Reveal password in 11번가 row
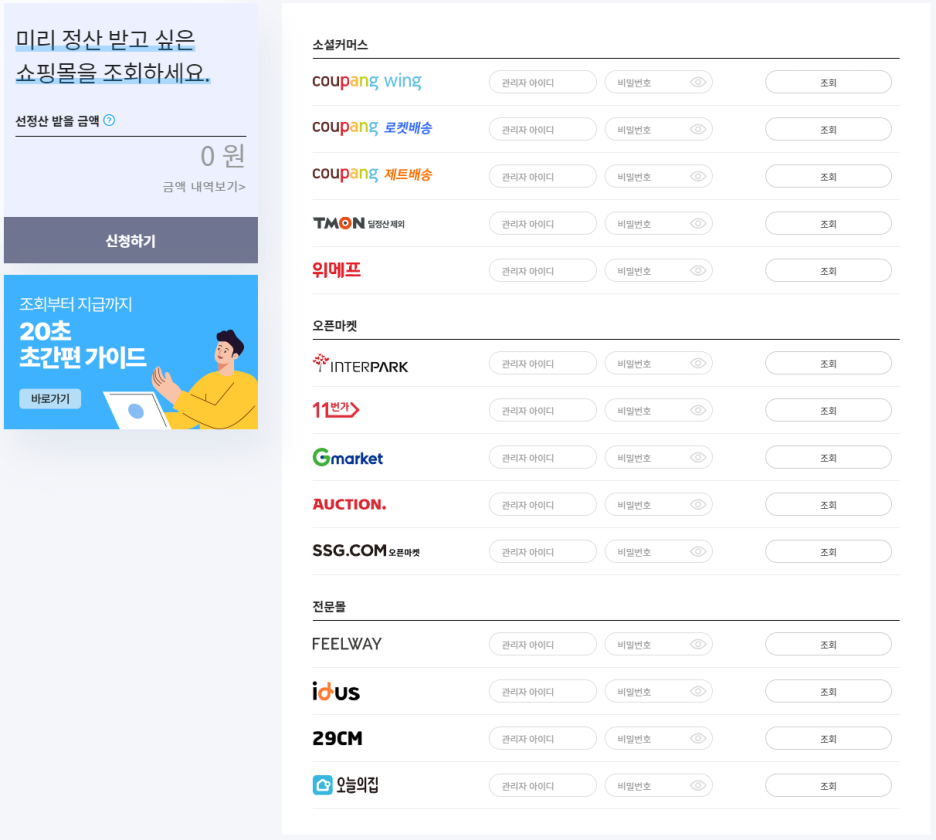The width and height of the screenshot is (936, 840). tap(698, 411)
